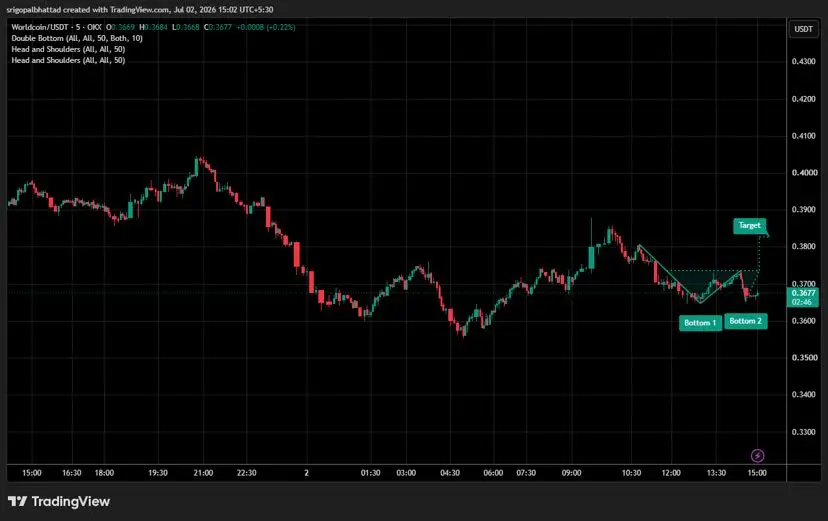Image resolution: width=828 pixels, height=521 pixels.
Task: Click the purple lightning bolt icon
Action: pos(757,455)
